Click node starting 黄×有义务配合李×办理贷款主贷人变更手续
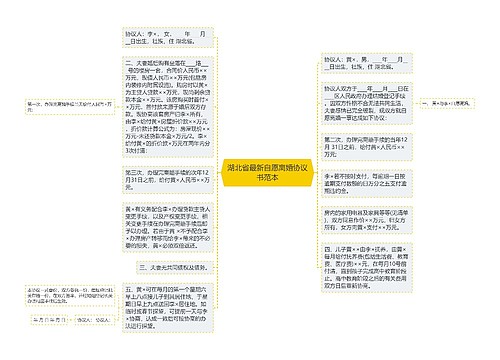500x360 pixels. [x=168, y=227]
